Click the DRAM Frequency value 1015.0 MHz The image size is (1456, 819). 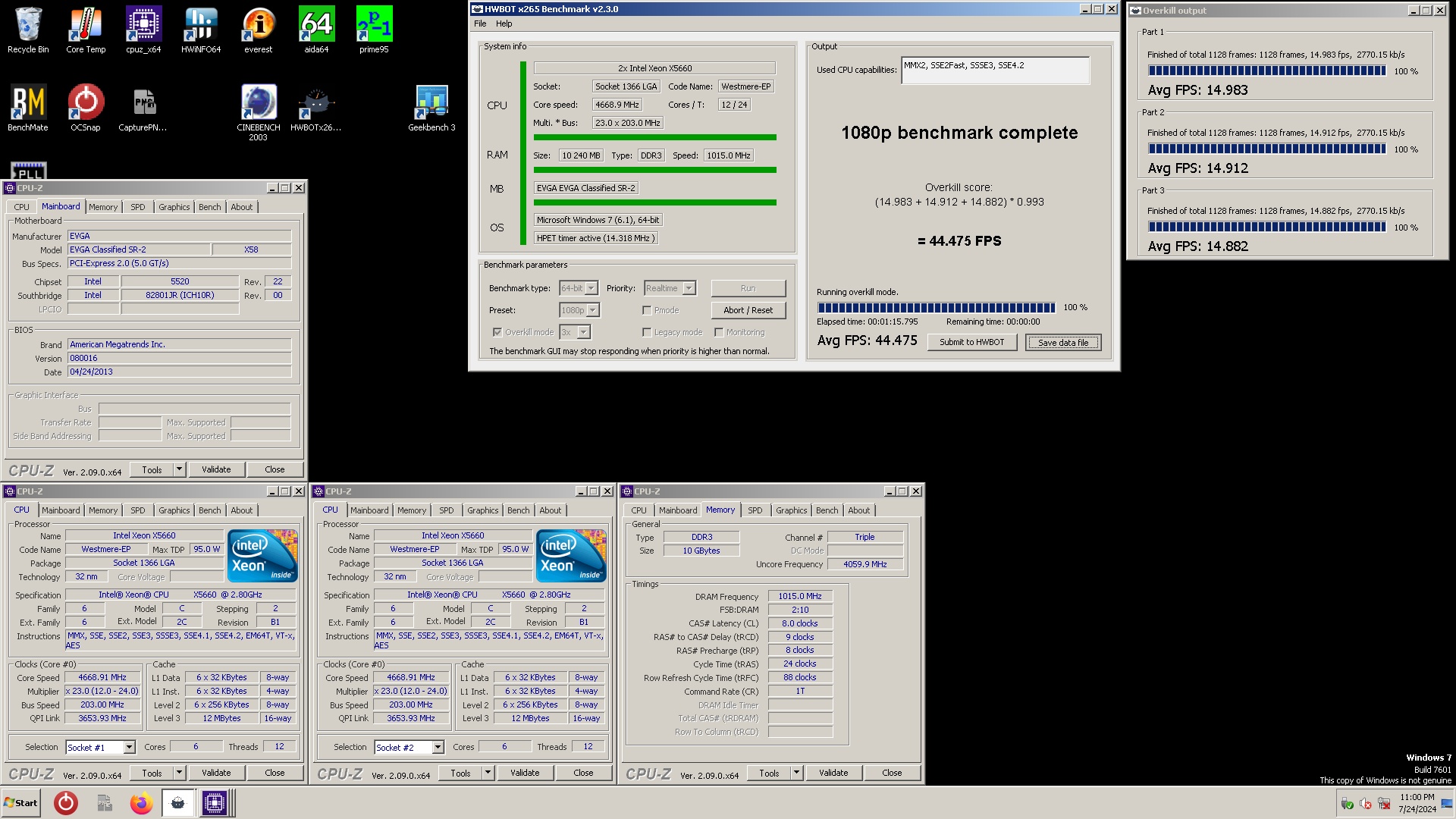[x=800, y=597]
